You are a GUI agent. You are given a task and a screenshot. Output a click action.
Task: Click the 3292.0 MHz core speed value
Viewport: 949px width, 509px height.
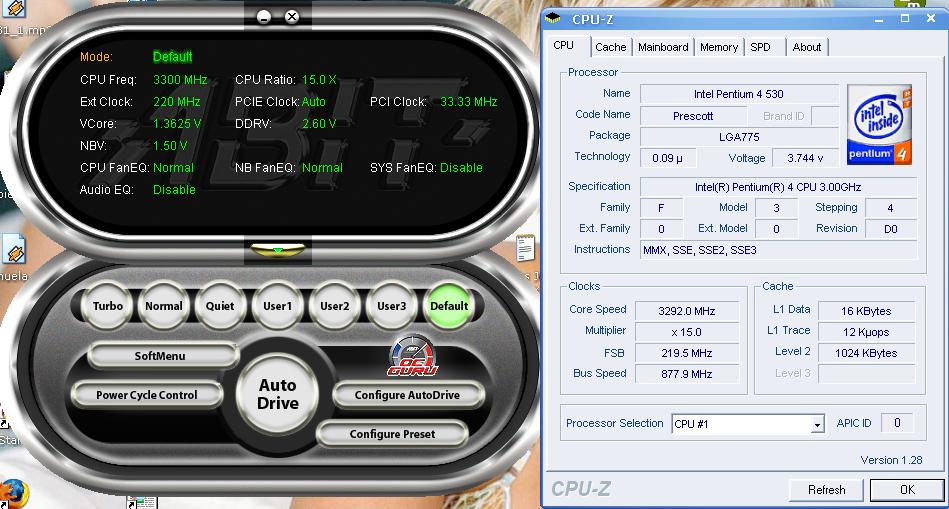pos(686,311)
